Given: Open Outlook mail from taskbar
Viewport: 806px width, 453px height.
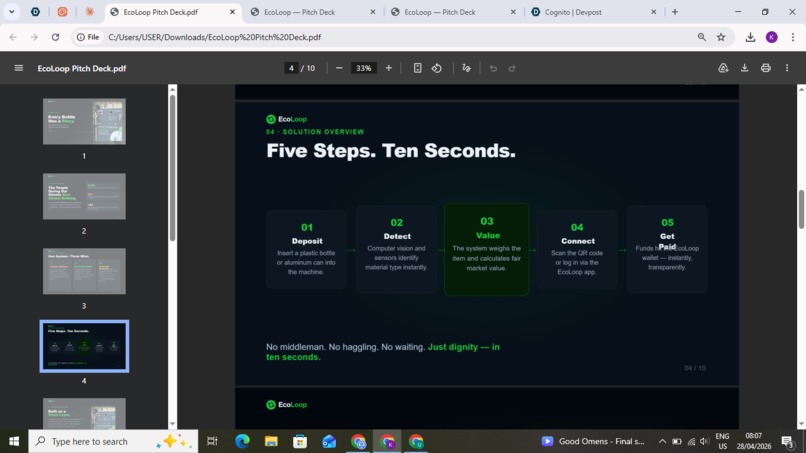Looking at the screenshot, I should [329, 441].
